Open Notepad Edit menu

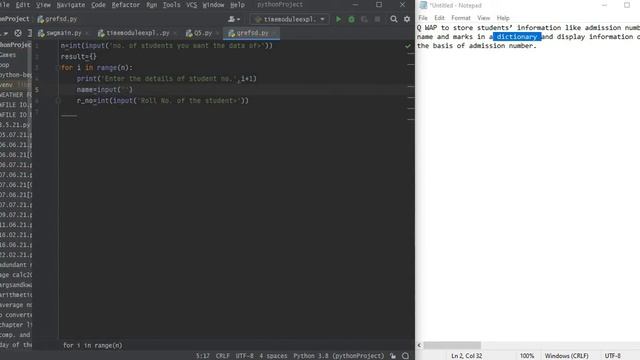tap(439, 18)
